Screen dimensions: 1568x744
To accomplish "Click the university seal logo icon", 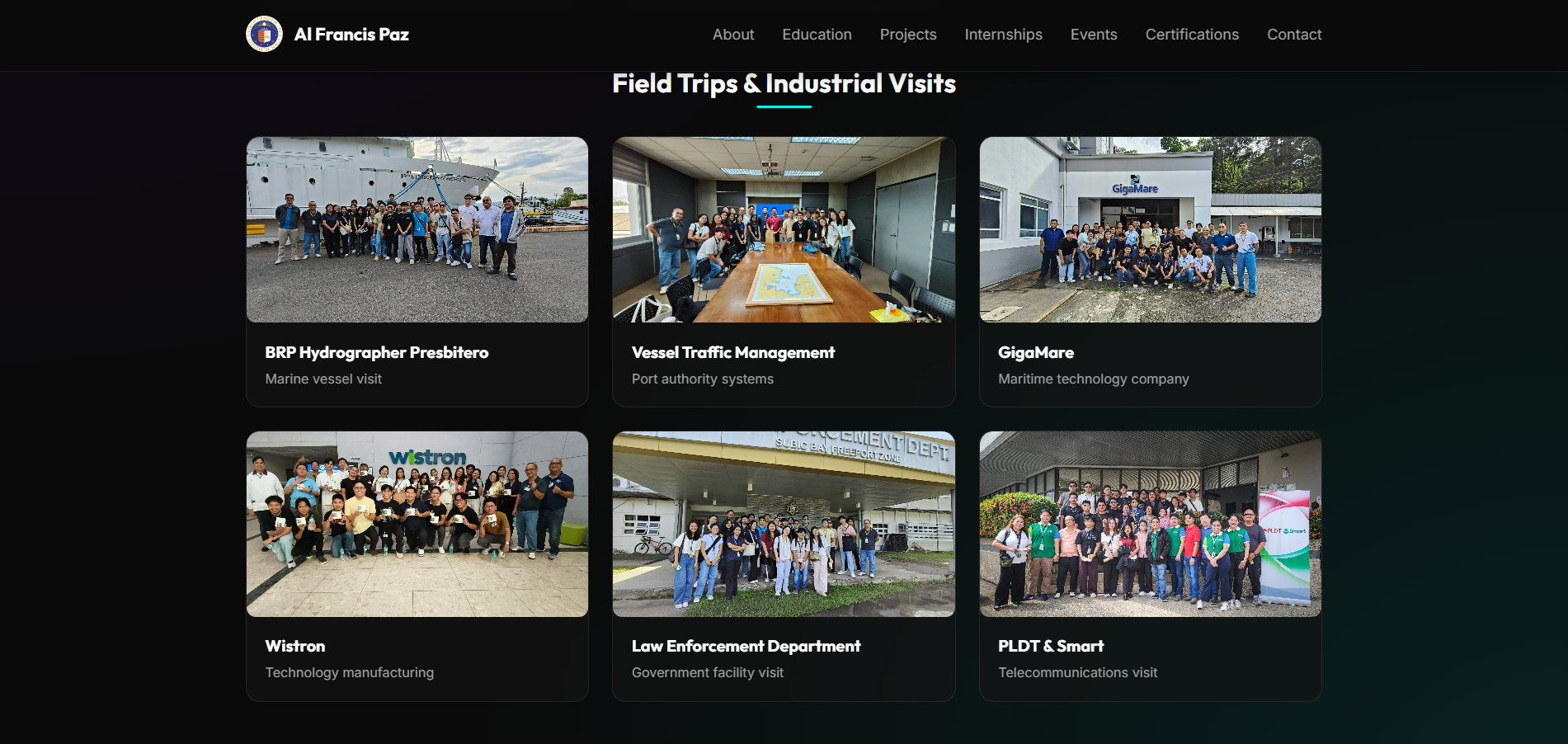I will (264, 34).
